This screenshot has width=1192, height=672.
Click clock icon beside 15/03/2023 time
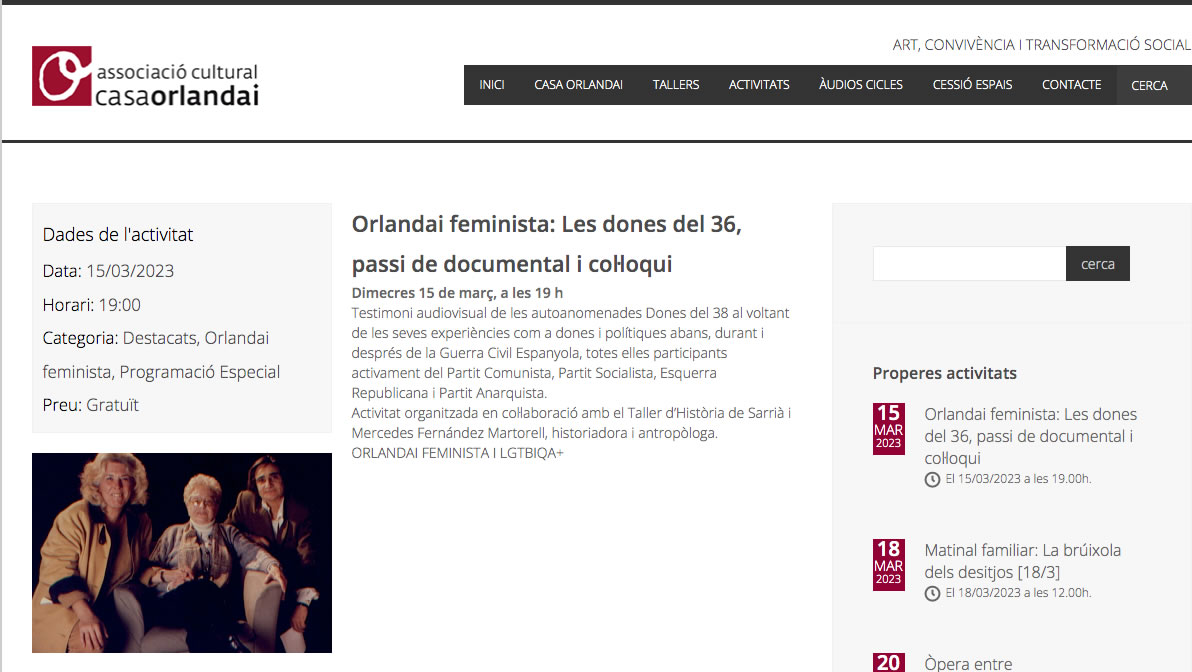tap(933, 479)
